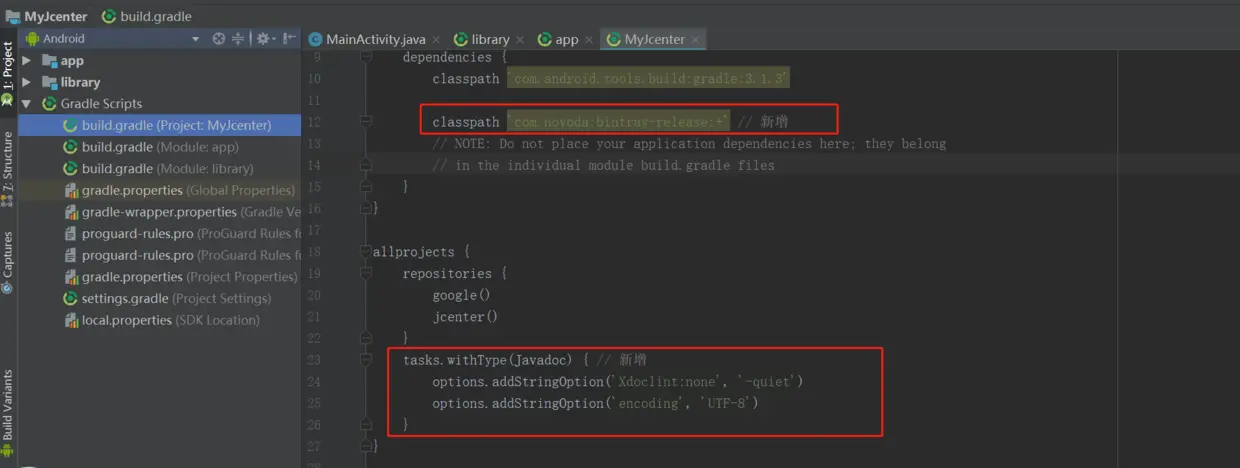Fold the dependencies block at line 9
Viewport: 1240px width, 468px height.
click(x=365, y=57)
